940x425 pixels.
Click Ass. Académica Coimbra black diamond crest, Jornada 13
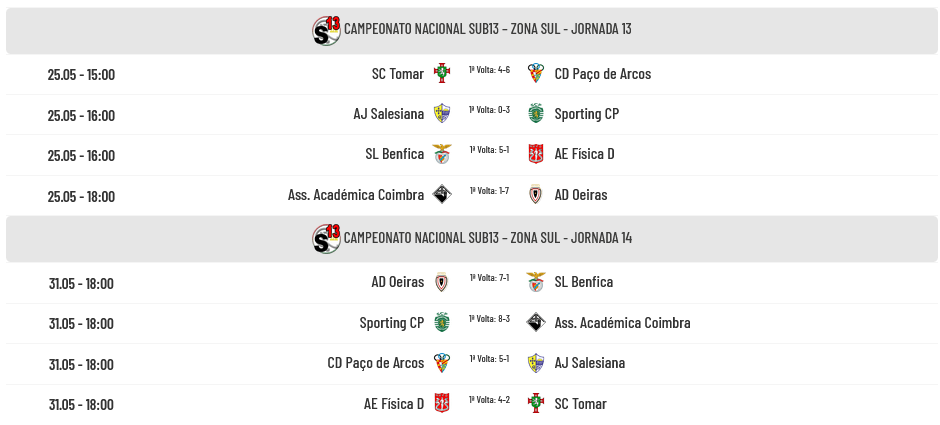pyautogui.click(x=442, y=194)
